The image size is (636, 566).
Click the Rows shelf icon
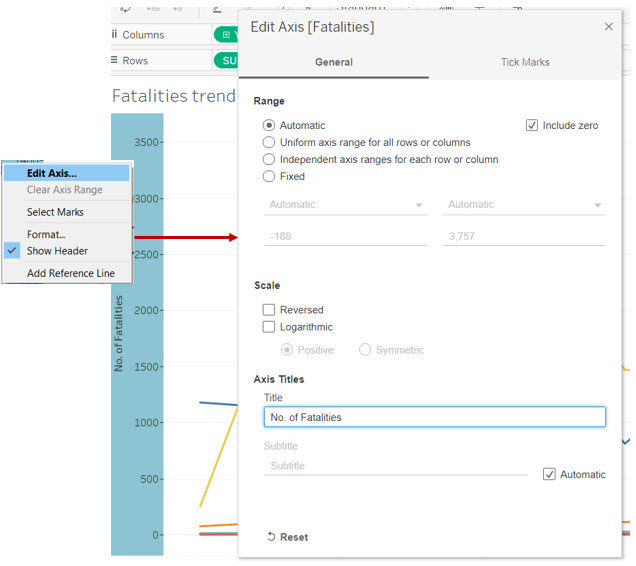114,61
